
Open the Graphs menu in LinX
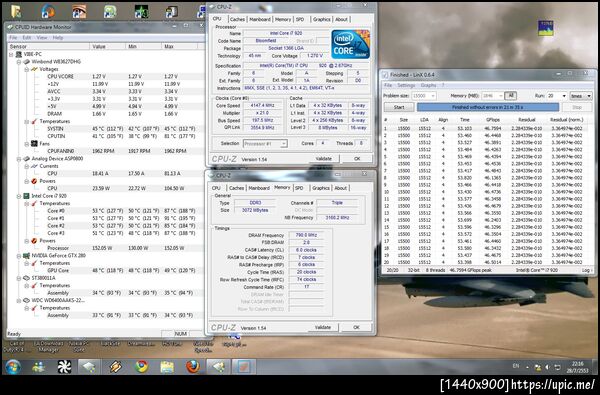[x=428, y=85]
